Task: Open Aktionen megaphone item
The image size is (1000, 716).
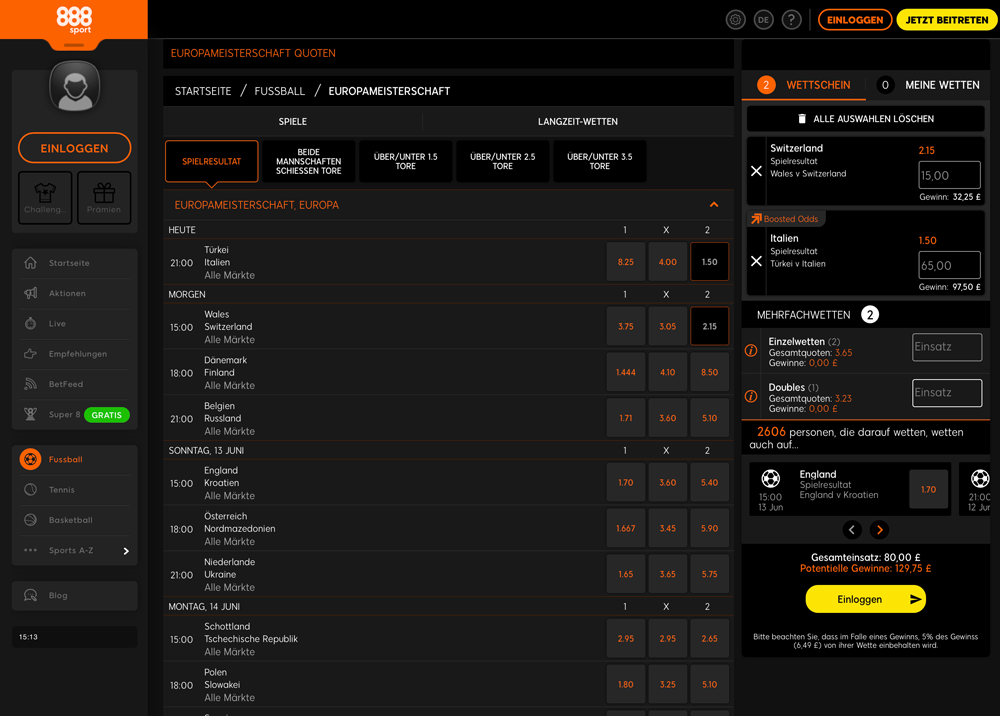Action: coord(75,293)
